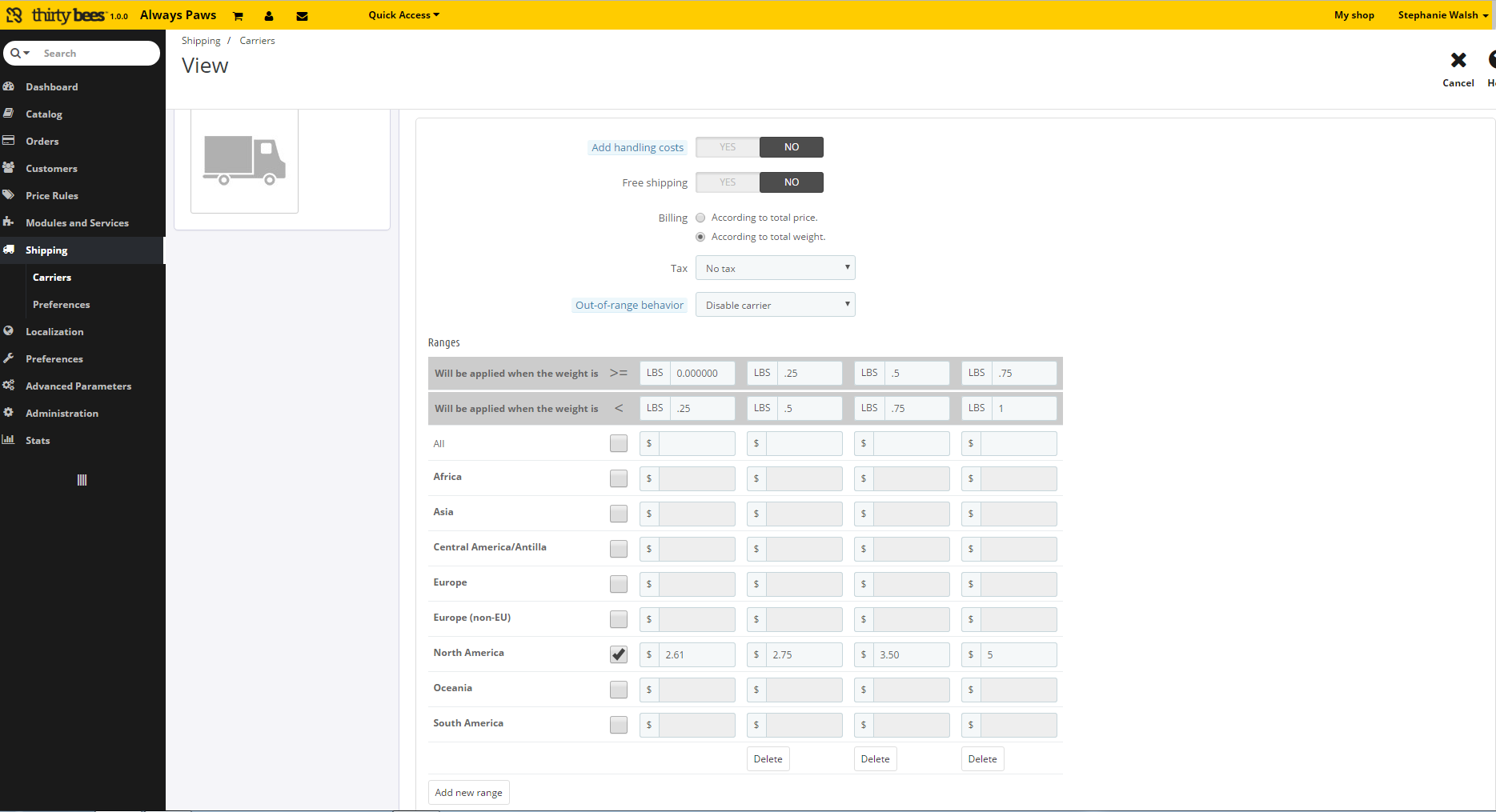Open the My shop link
The height and width of the screenshot is (812, 1496).
pos(1354,15)
